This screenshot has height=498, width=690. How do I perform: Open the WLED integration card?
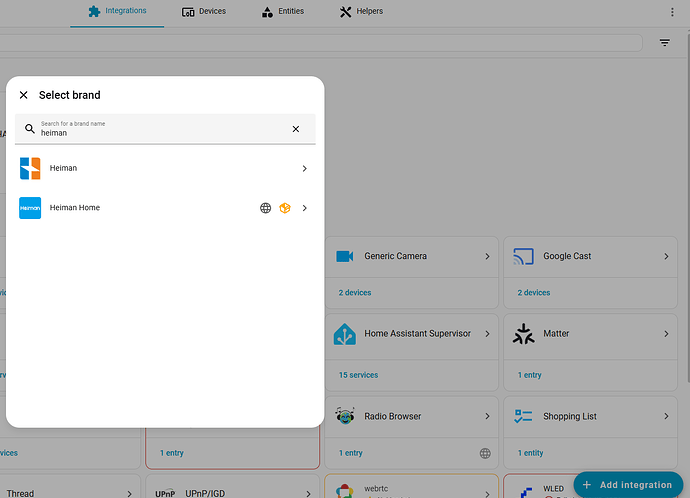point(539,486)
